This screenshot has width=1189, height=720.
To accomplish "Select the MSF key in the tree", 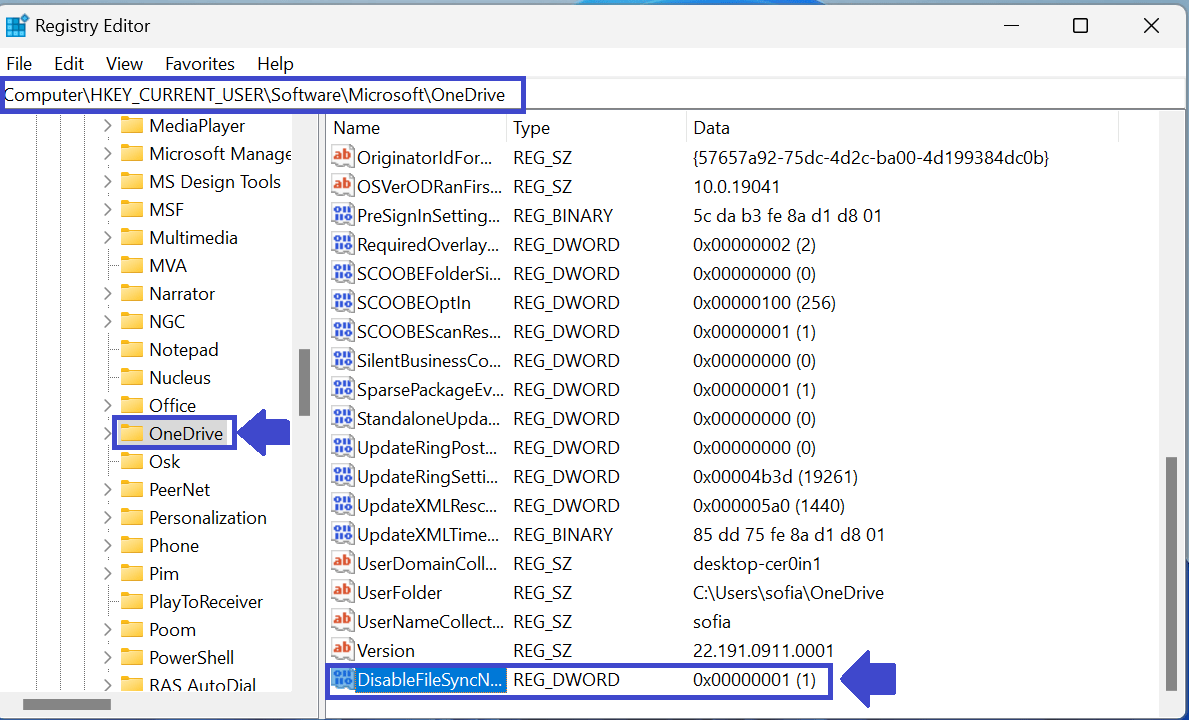I will coord(166,209).
